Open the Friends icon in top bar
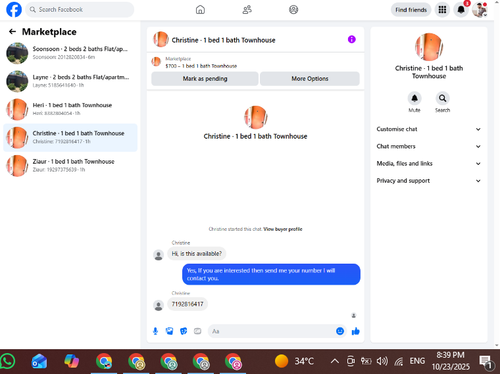The image size is (500, 374). tap(247, 10)
